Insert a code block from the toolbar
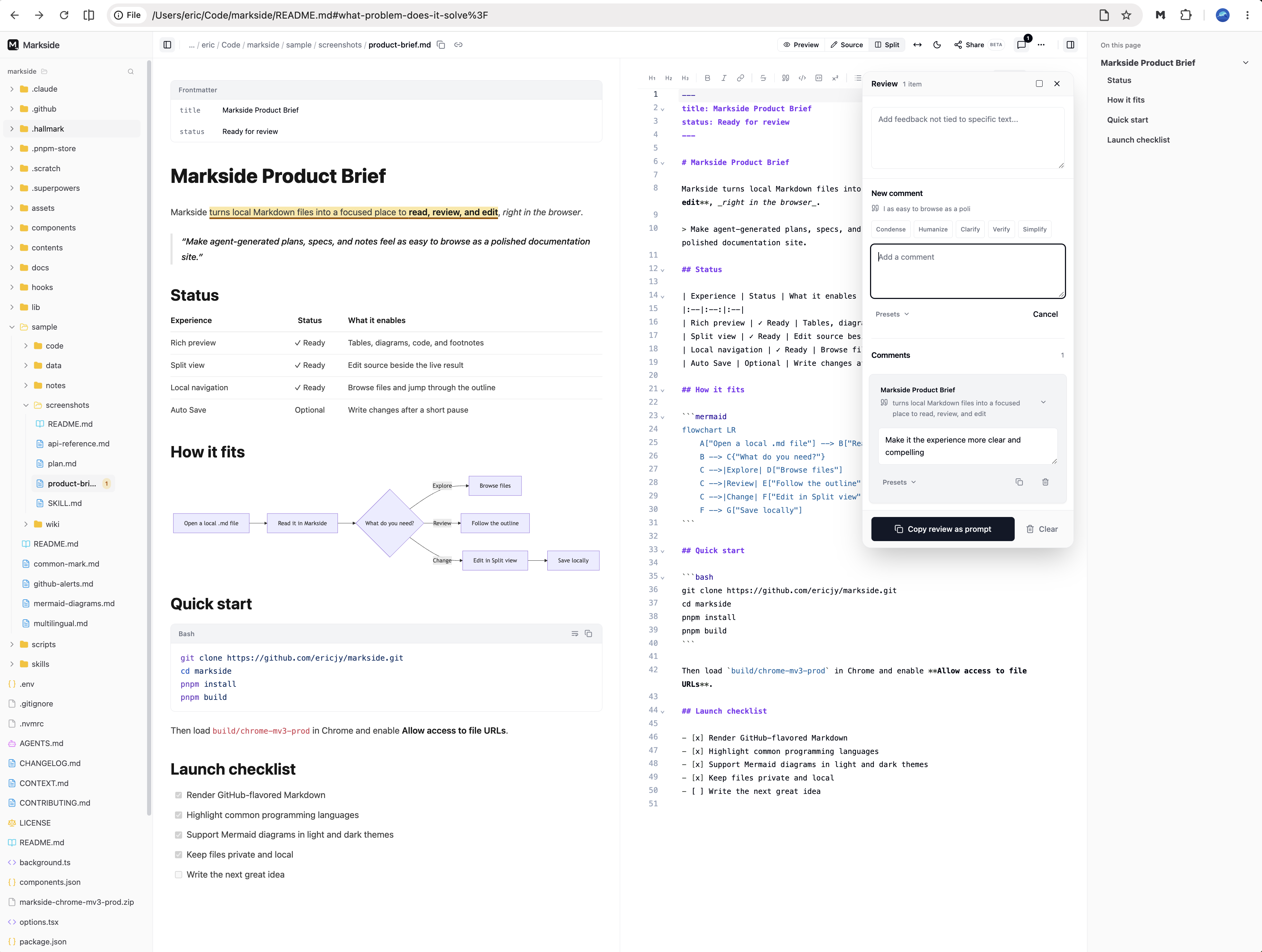Screen dimensions: 1262x952 point(818,78)
